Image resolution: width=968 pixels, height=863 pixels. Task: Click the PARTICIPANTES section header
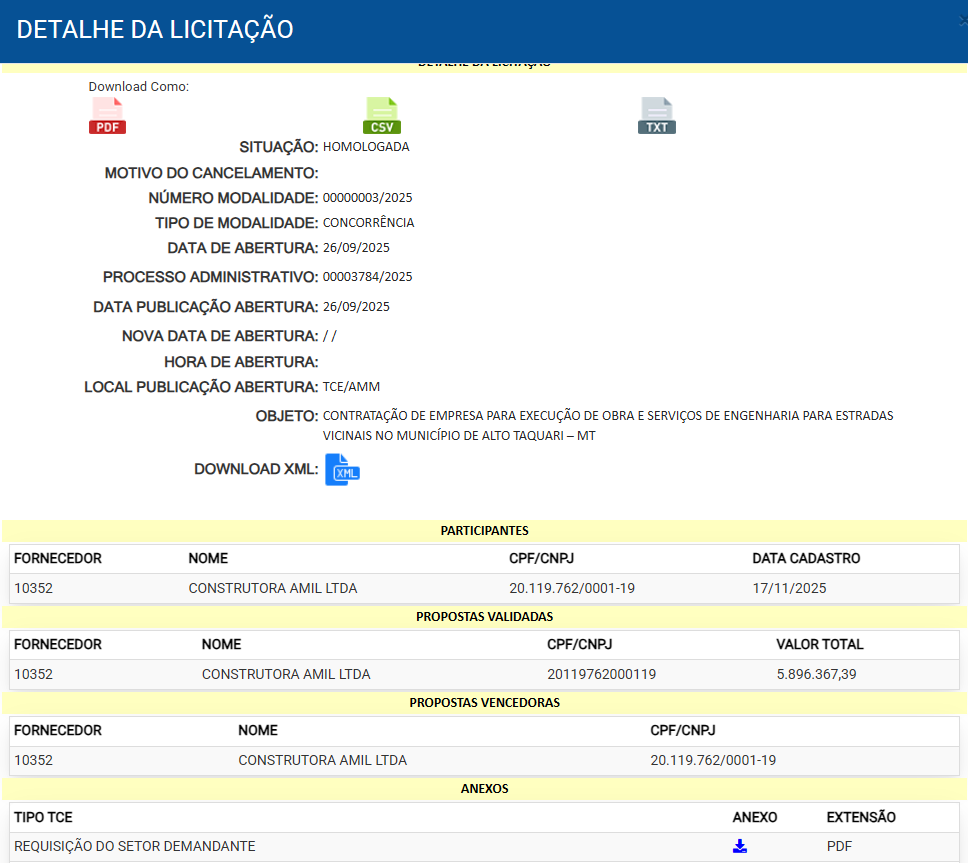[x=484, y=531]
